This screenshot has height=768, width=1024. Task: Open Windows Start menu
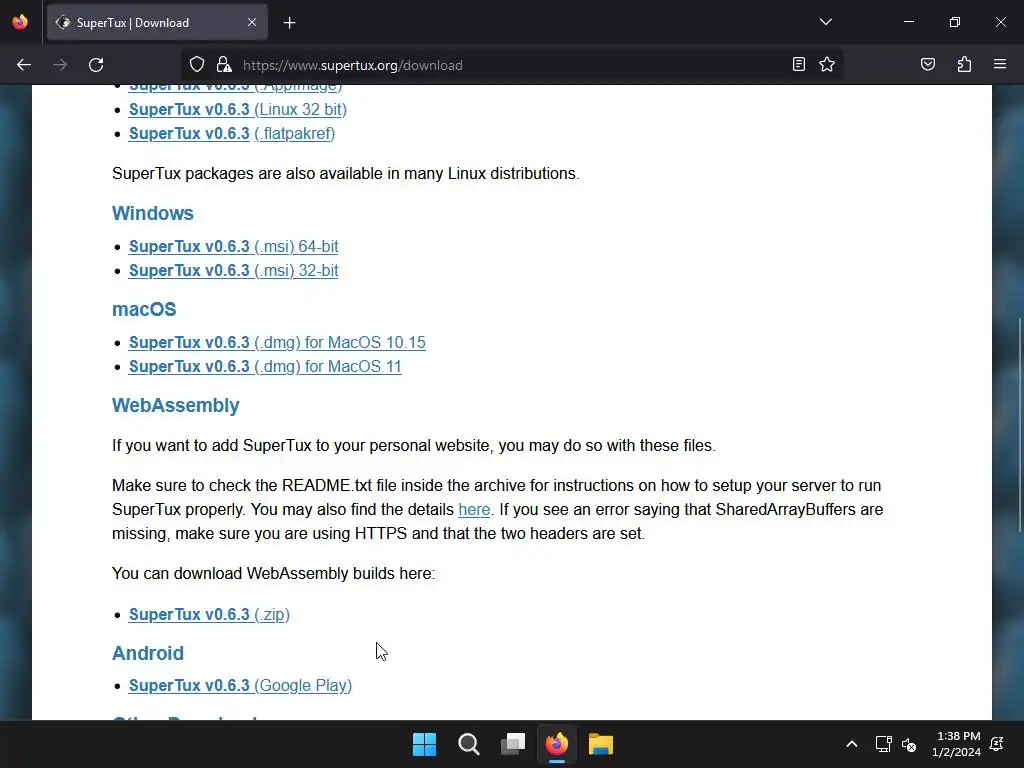(x=424, y=744)
